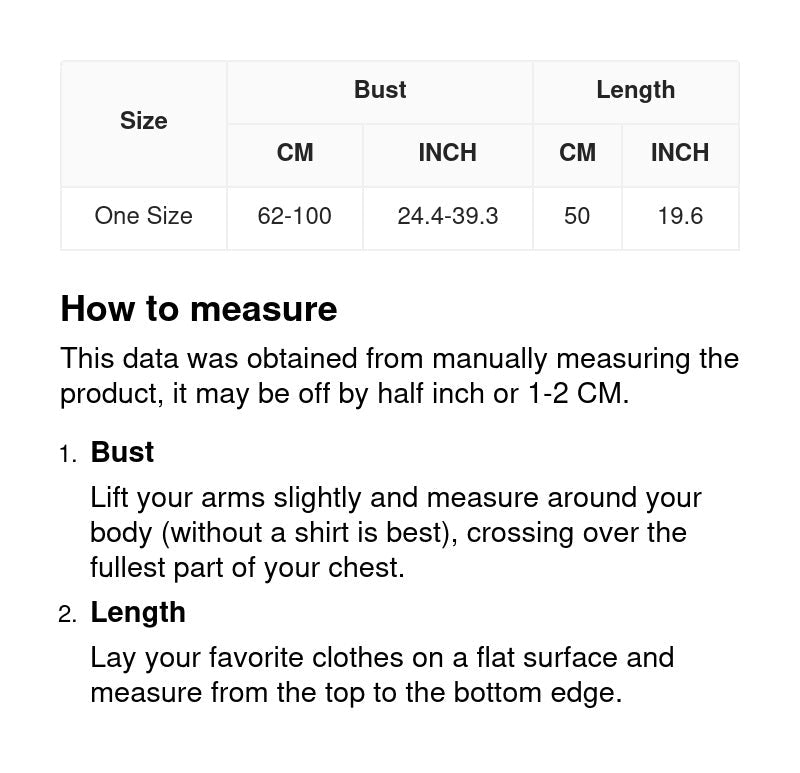The image size is (800, 773).
Task: Click list number 1 marker
Action: point(67,455)
